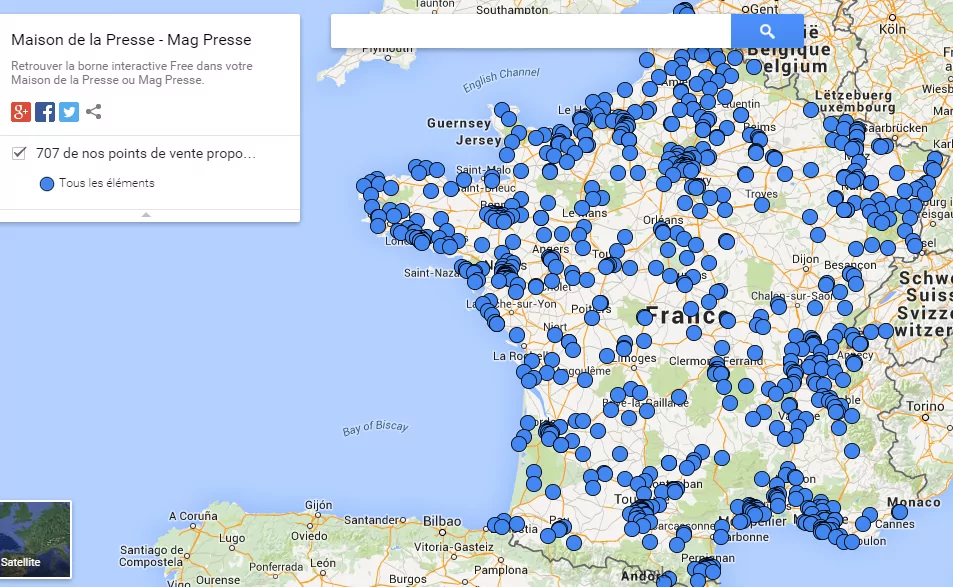Image resolution: width=953 pixels, height=587 pixels.
Task: Click the Torino city label
Action: (924, 407)
